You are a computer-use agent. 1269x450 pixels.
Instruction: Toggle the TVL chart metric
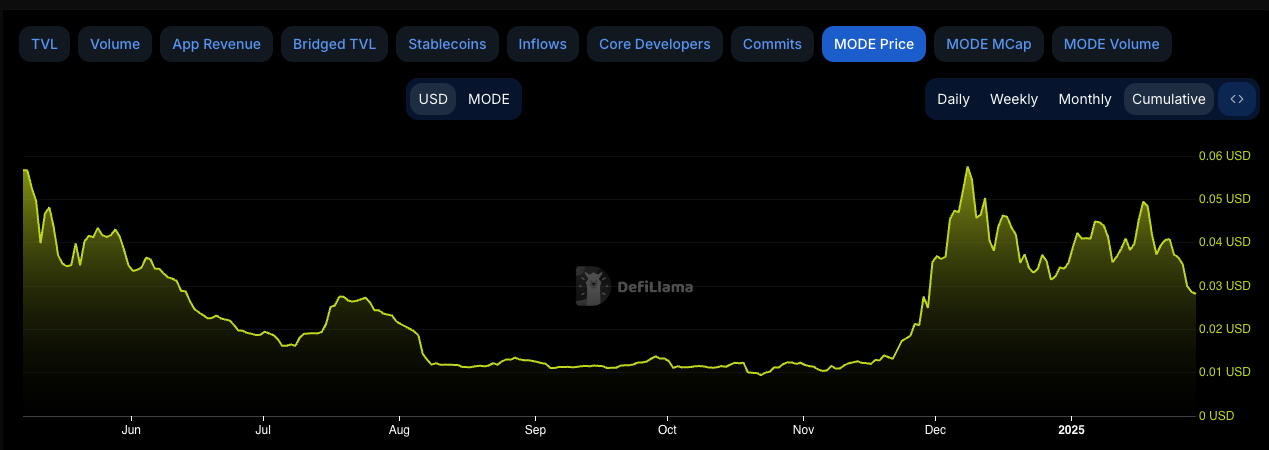click(44, 44)
